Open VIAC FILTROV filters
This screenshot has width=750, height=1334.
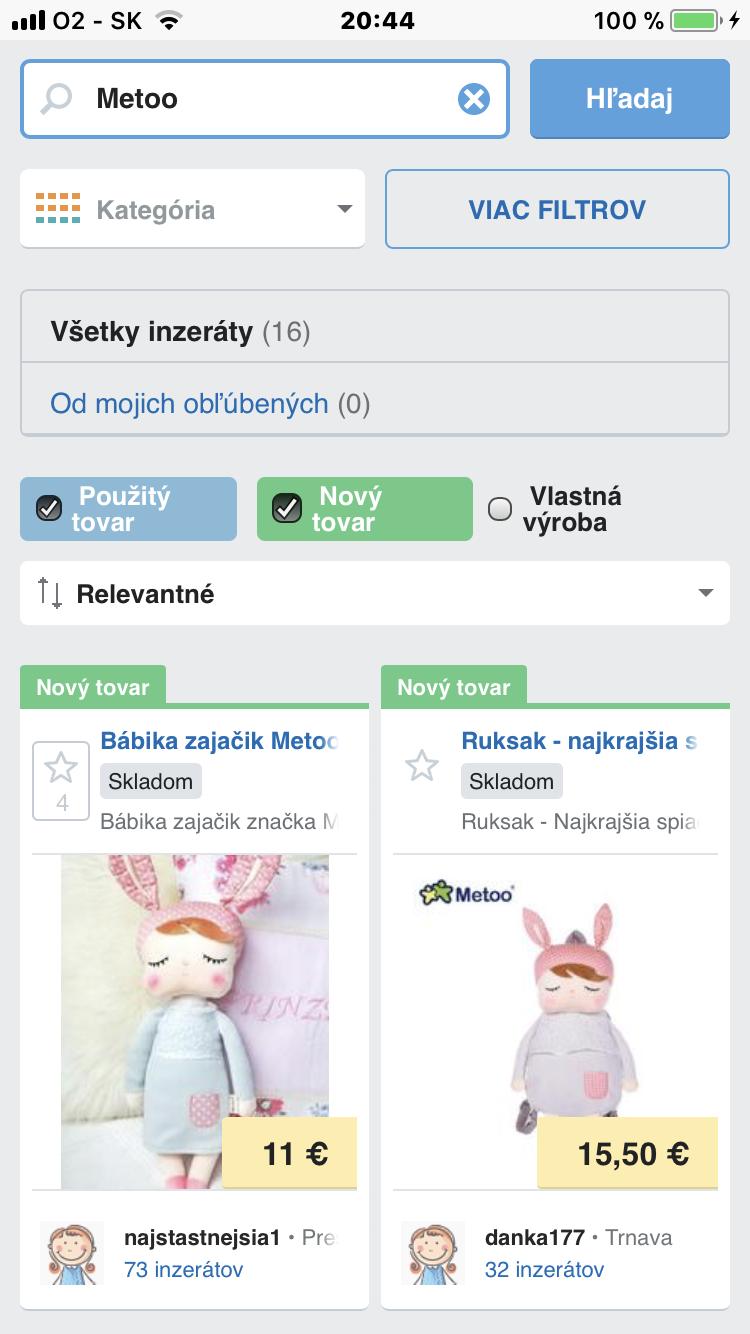(557, 210)
